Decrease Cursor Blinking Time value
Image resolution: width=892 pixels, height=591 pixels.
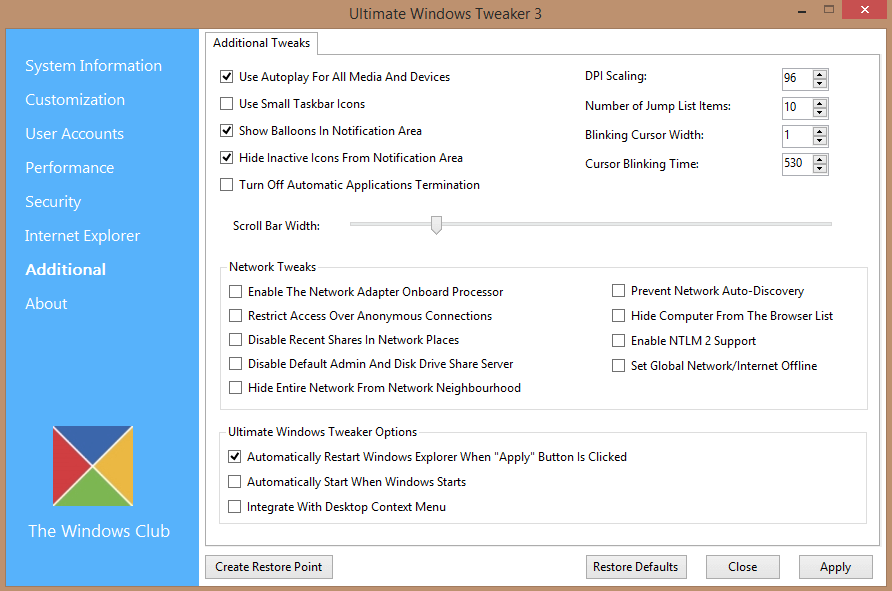click(x=819, y=169)
